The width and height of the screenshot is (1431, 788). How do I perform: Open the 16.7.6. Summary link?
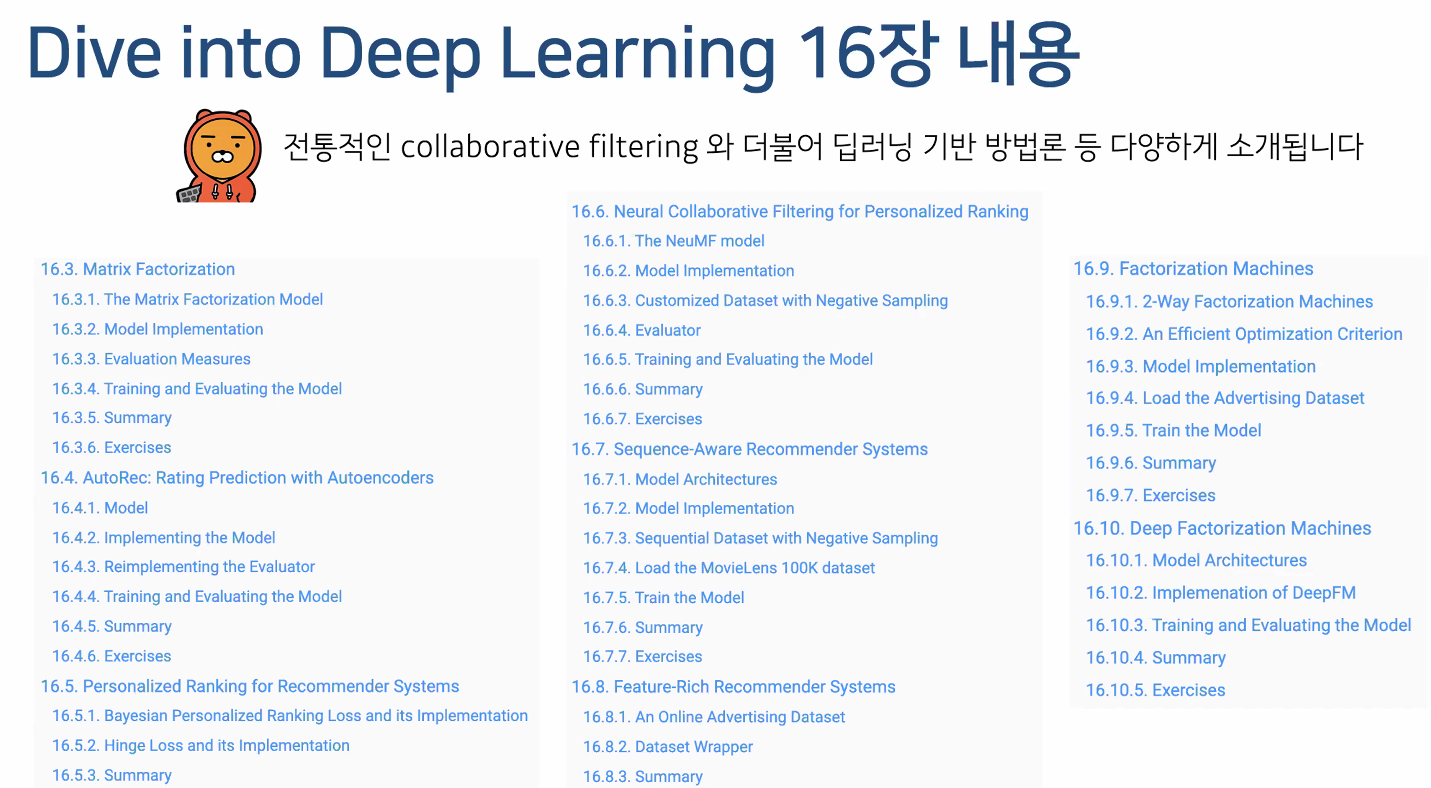(643, 628)
